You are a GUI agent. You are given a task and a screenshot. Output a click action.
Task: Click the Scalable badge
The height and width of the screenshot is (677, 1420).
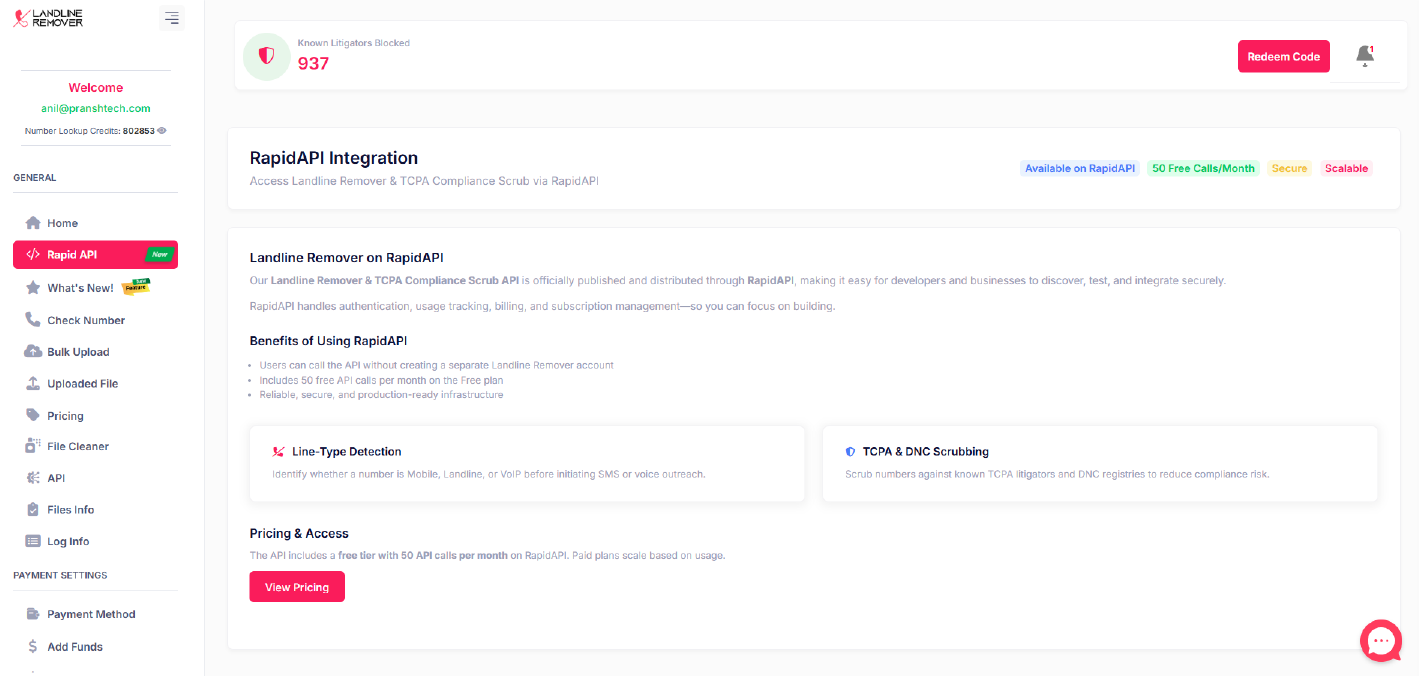point(1346,168)
